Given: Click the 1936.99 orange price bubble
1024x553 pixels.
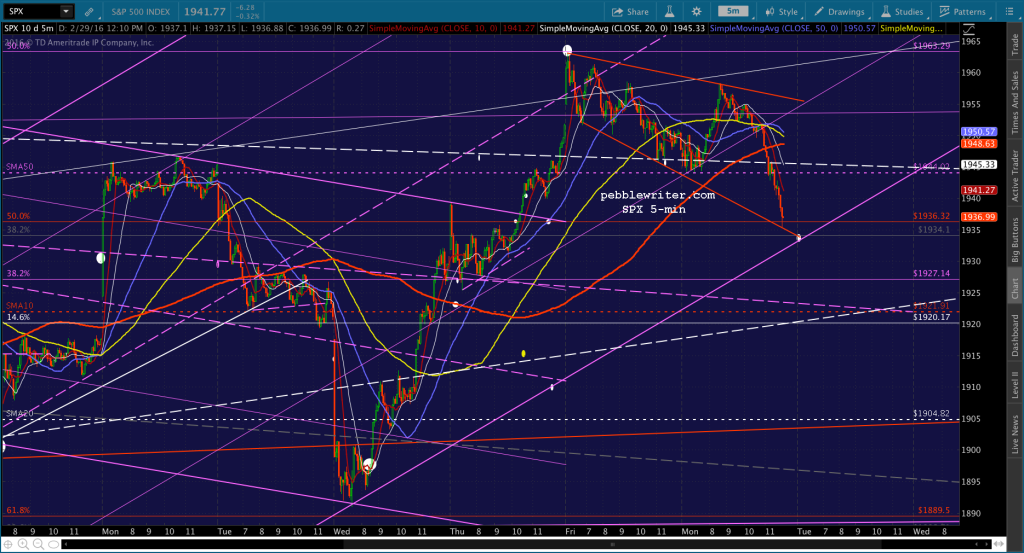Looking at the screenshot, I should [x=978, y=217].
